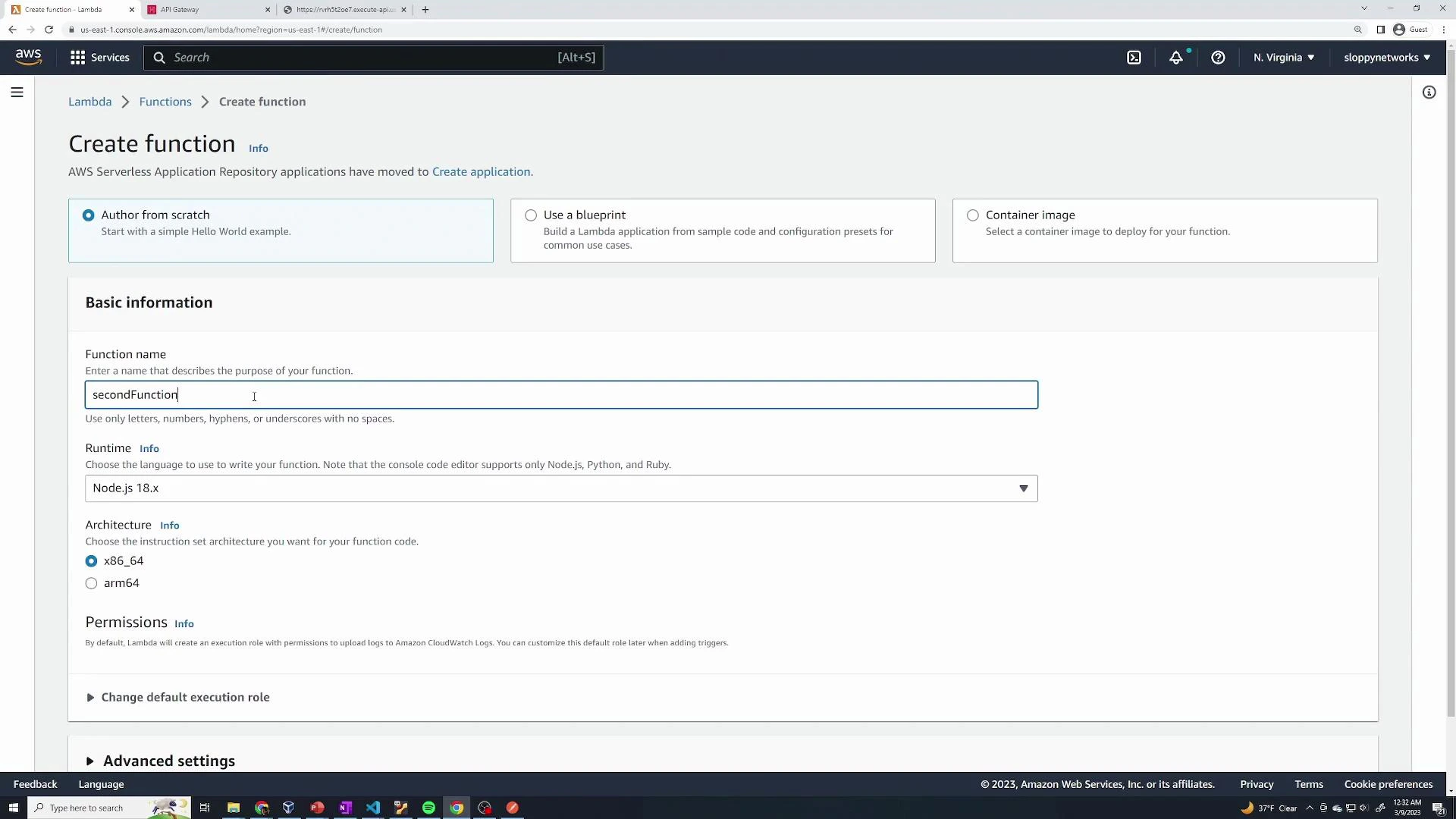Image resolution: width=1456 pixels, height=819 pixels.
Task: Launch OBS Studio from the taskbar
Action: [485, 807]
